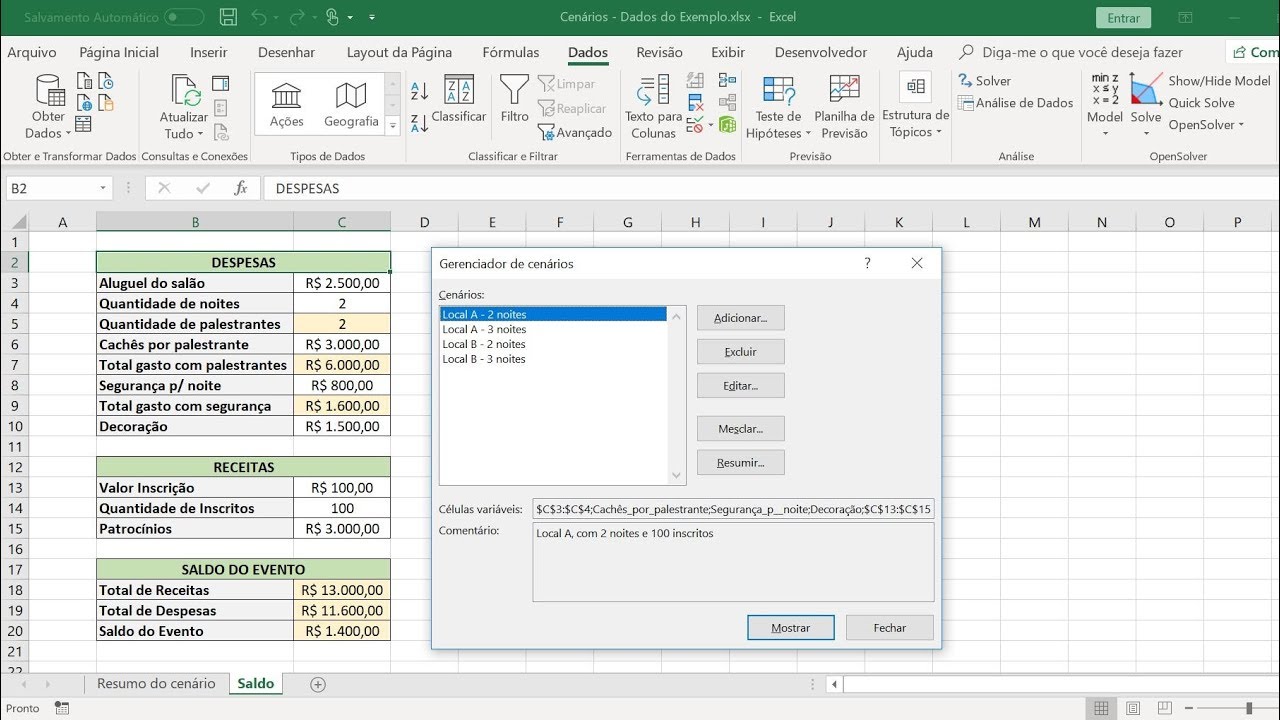
Task: Click the Redo arrow icon
Action: [296, 17]
